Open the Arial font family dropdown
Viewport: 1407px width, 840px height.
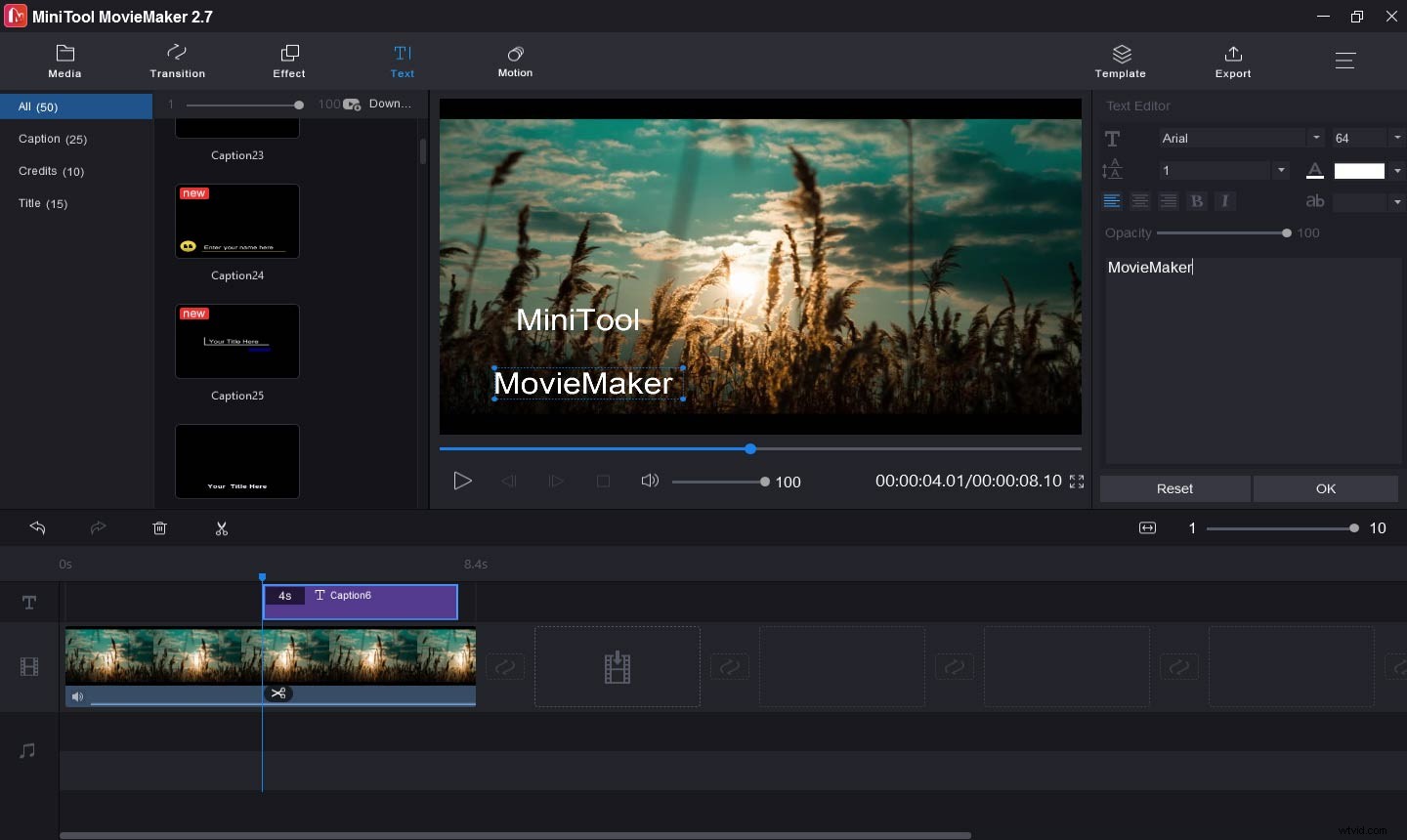(1315, 138)
